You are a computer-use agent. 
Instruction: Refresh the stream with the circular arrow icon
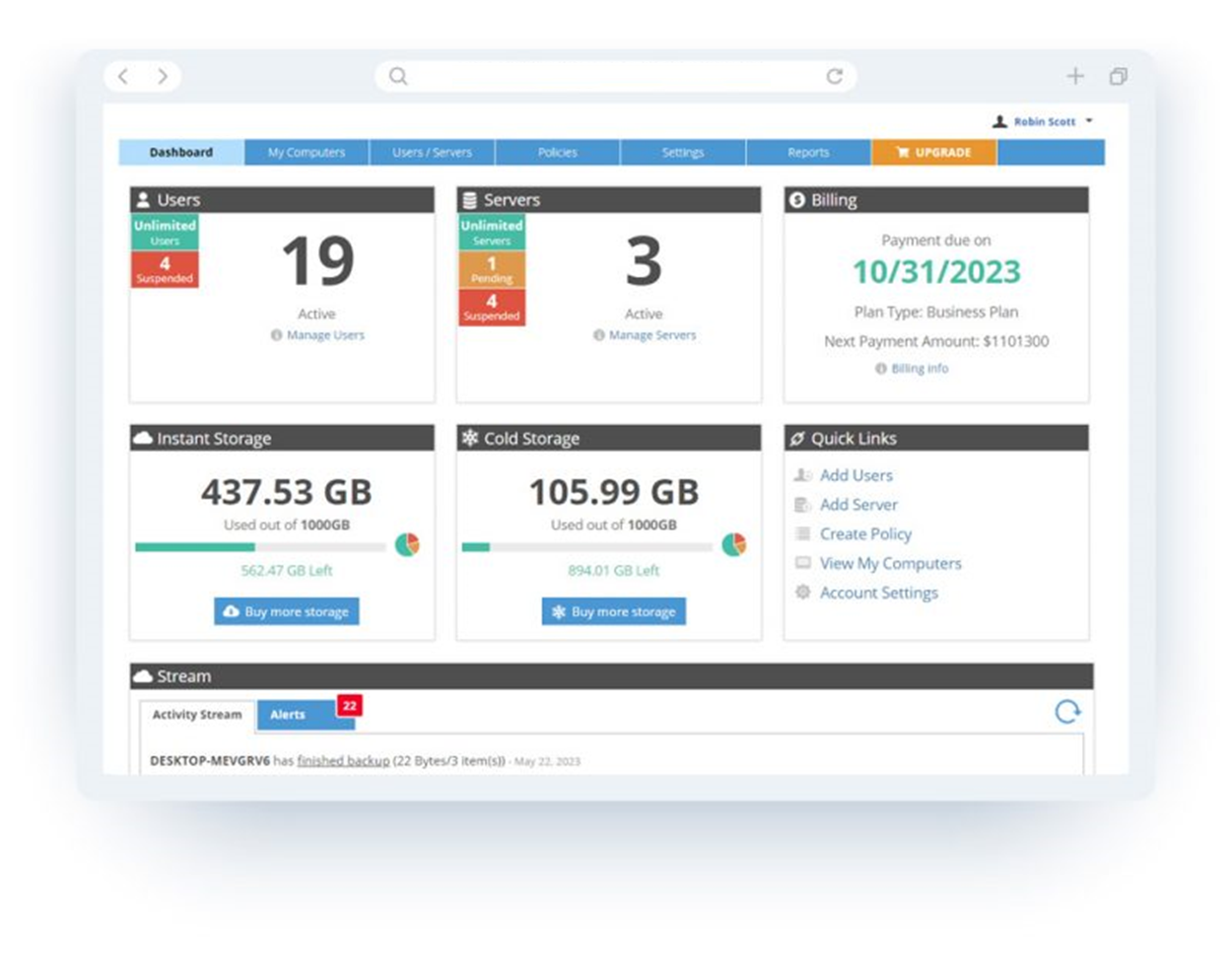pyautogui.click(x=1067, y=711)
